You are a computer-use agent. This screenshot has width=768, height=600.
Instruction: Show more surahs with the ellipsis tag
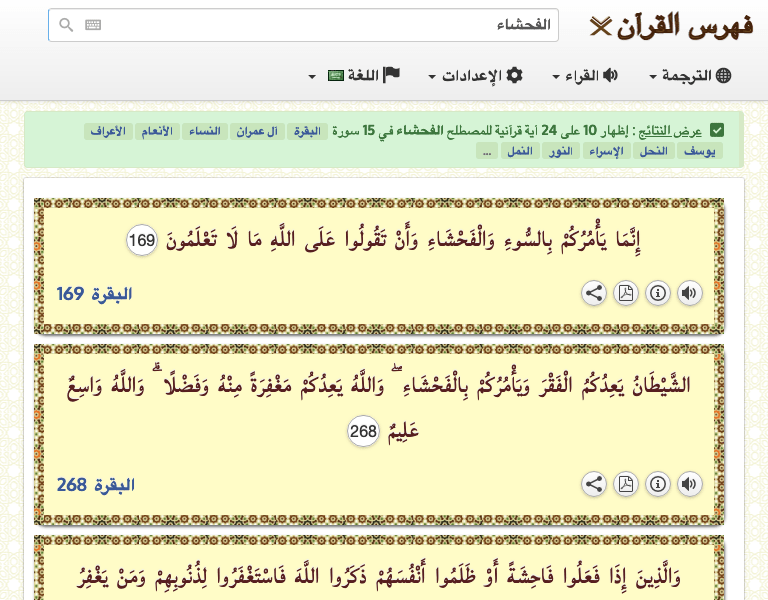click(487, 152)
